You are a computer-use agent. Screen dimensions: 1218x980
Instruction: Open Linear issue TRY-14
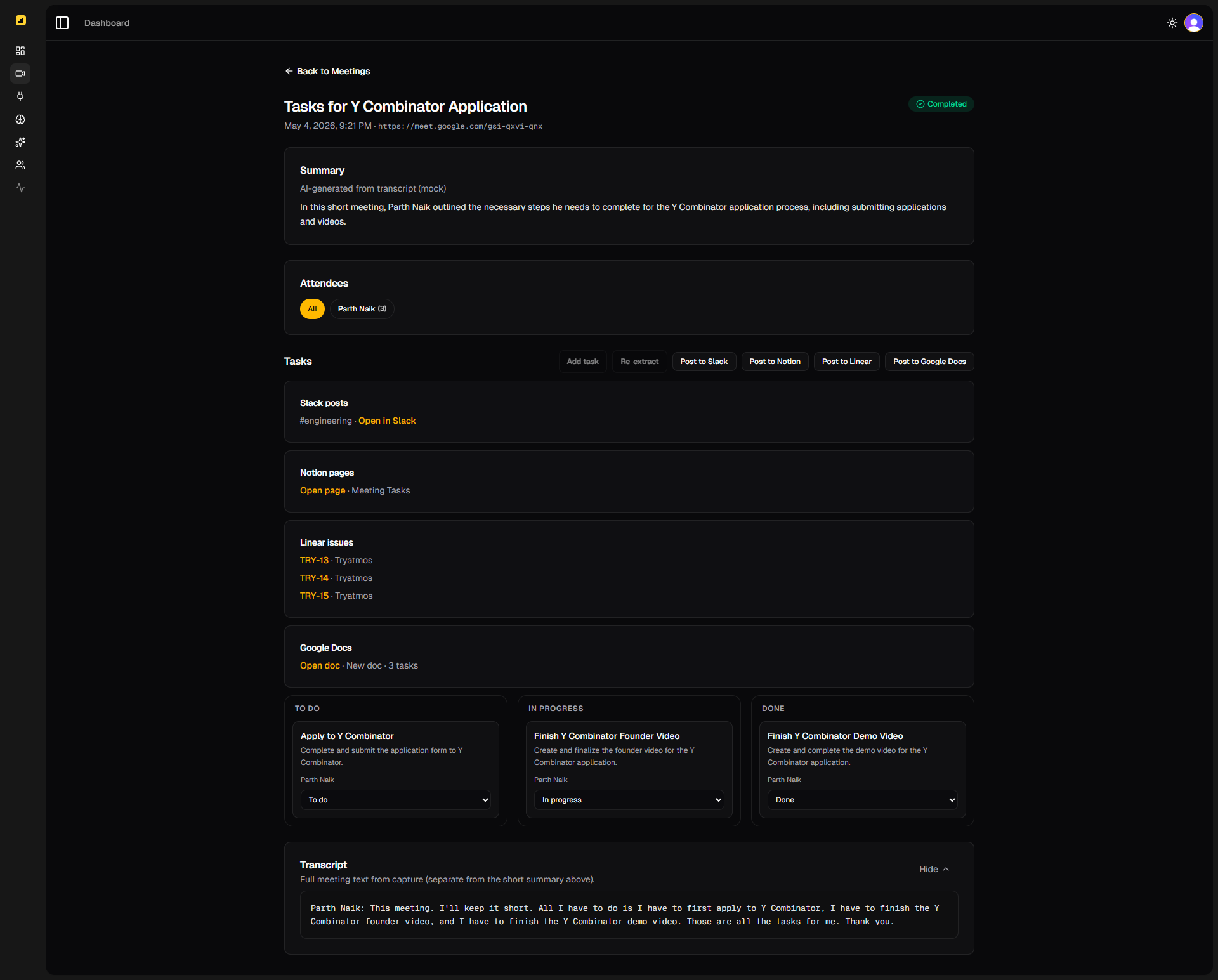point(314,578)
